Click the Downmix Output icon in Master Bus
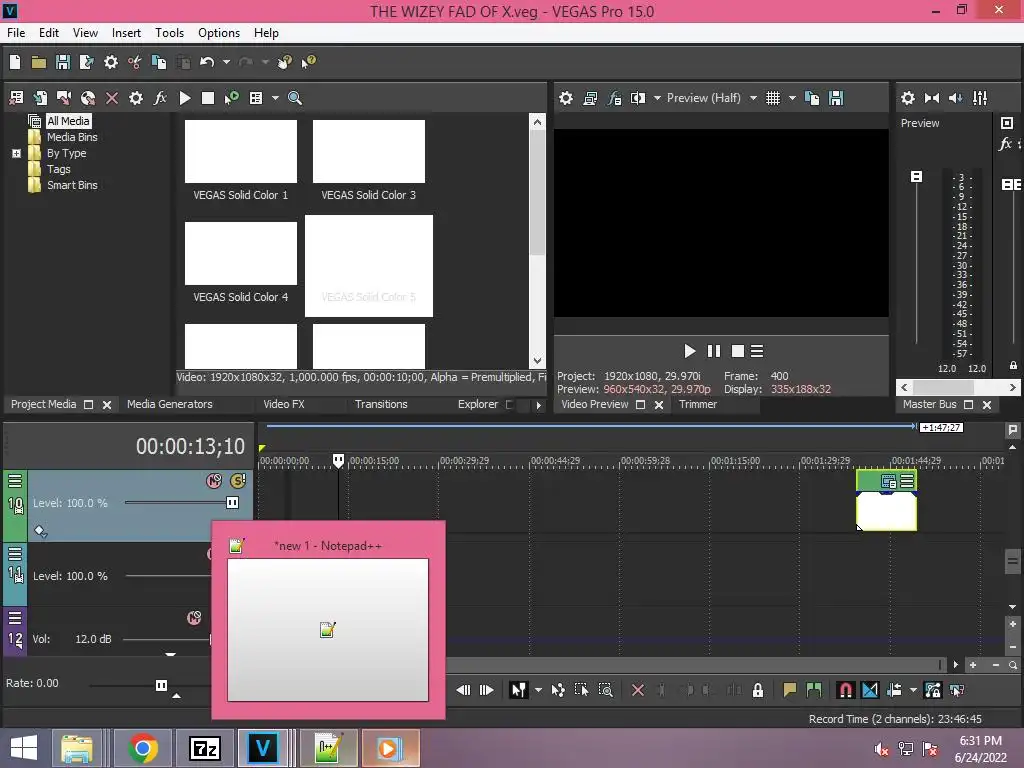 [932, 98]
